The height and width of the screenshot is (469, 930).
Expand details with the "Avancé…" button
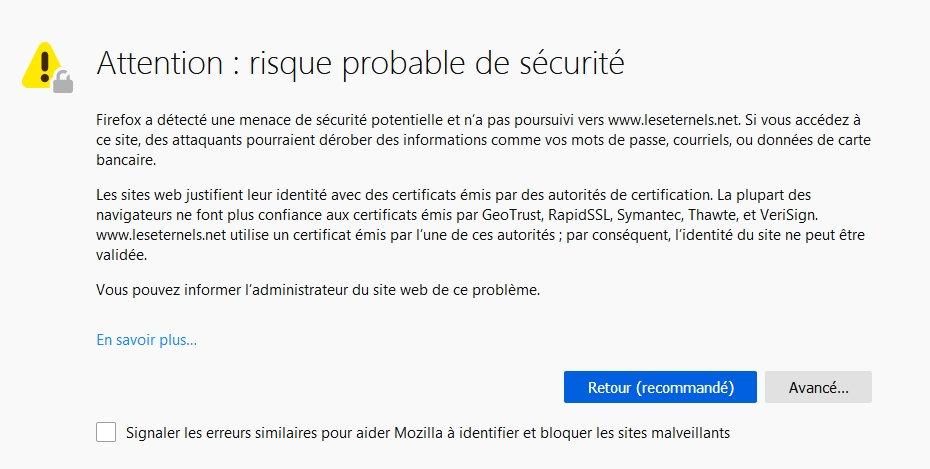[x=818, y=387]
